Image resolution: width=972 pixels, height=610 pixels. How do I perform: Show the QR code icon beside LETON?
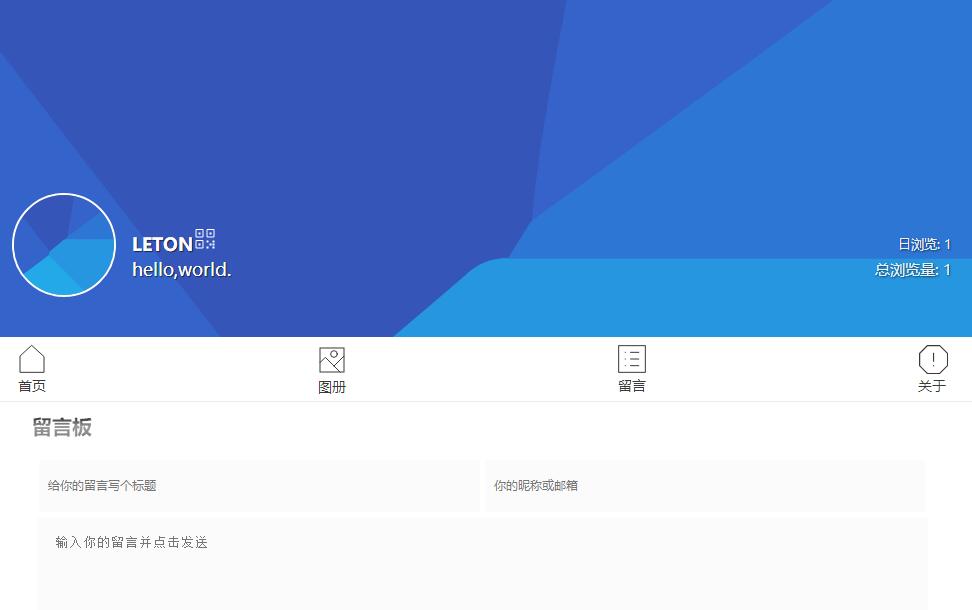[x=205, y=239]
